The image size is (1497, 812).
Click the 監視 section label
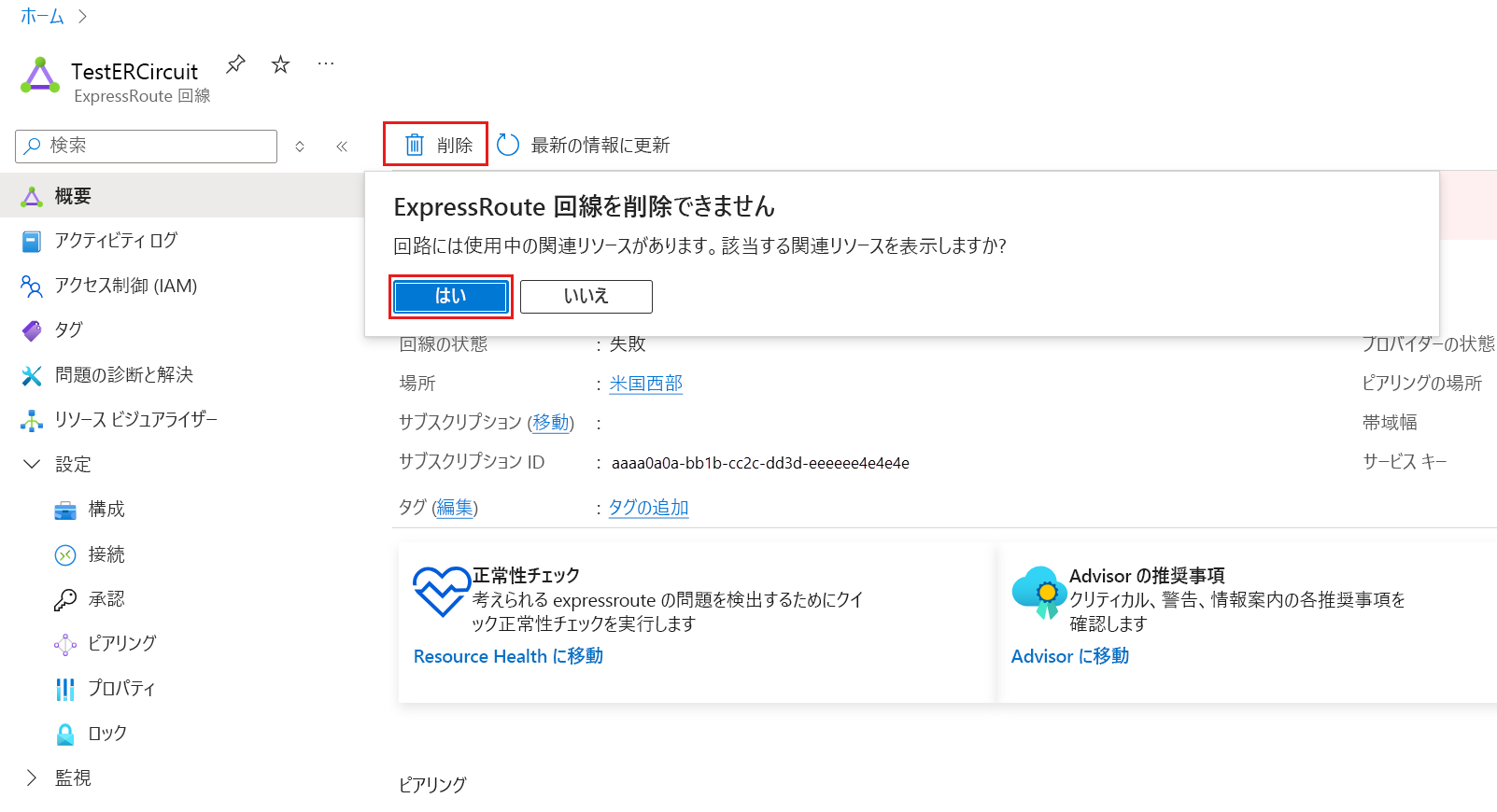[x=73, y=777]
